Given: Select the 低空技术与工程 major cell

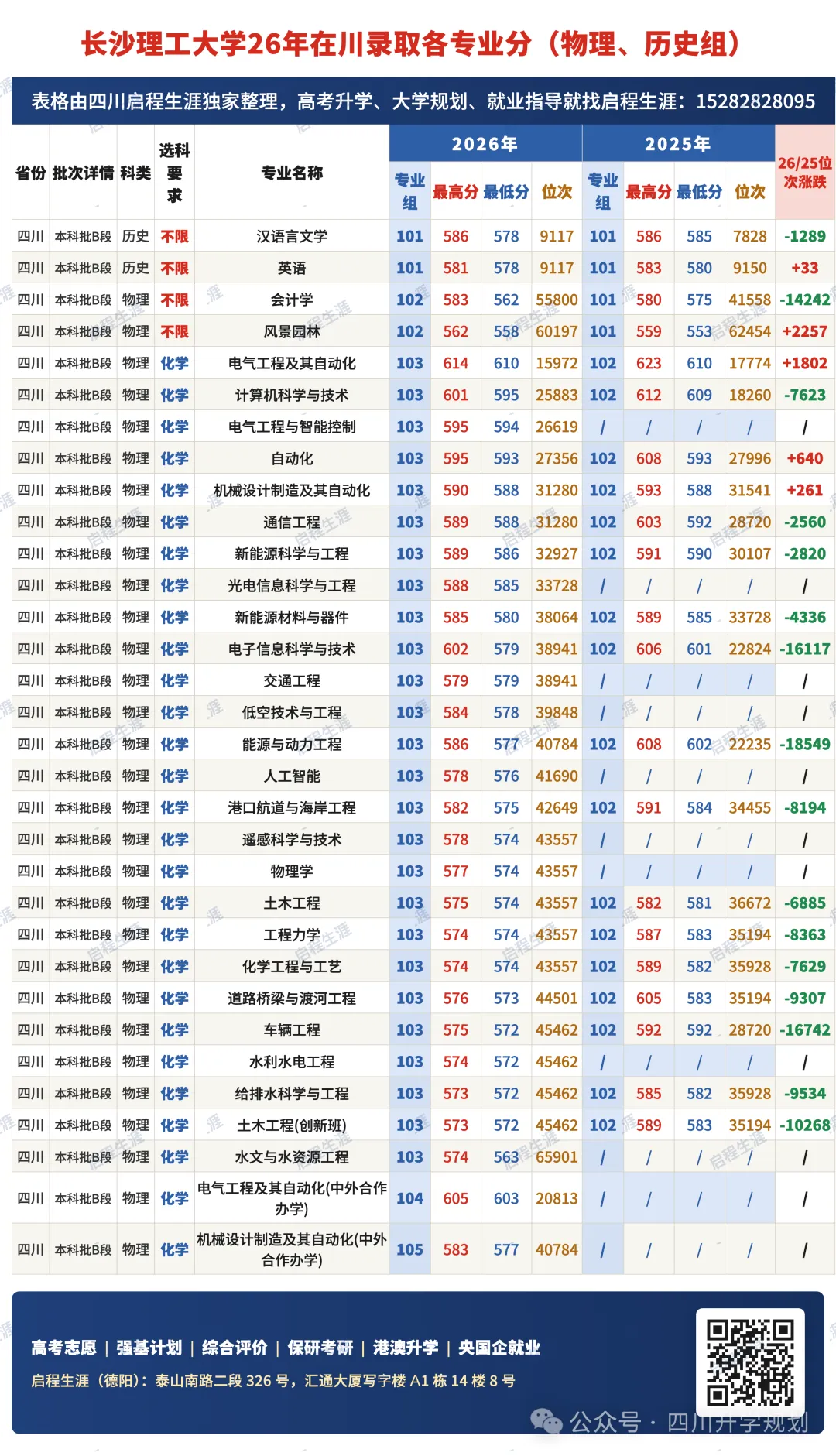Looking at the screenshot, I should pyautogui.click(x=292, y=712).
